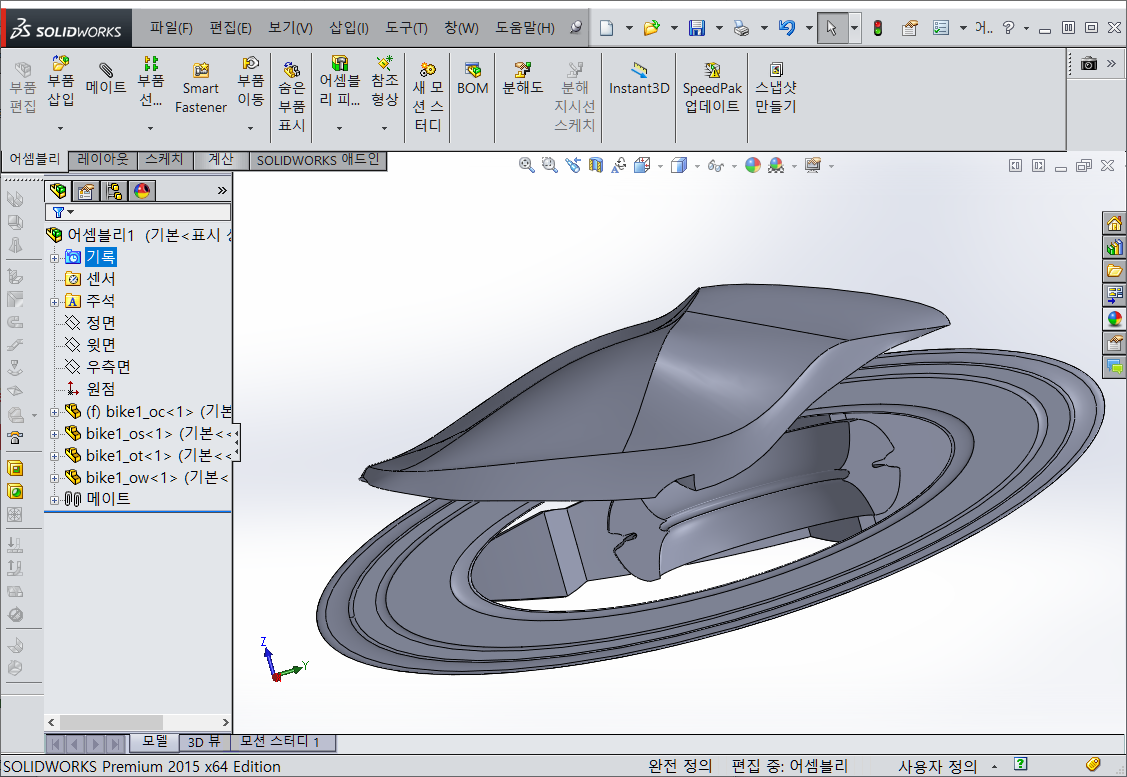This screenshot has width=1127, height=777.
Task: Select the 정면 plane in tree
Action: point(101,323)
